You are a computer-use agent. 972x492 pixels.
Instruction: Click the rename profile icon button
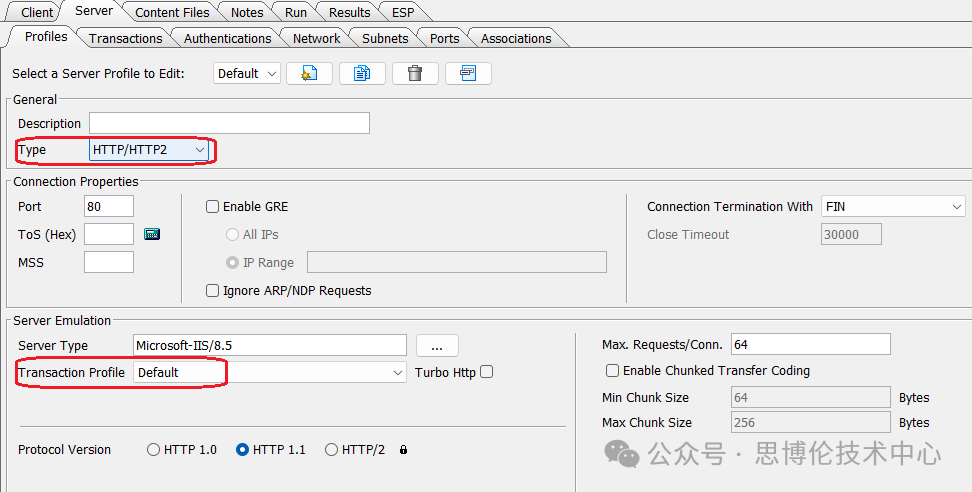pyautogui.click(x=468, y=73)
